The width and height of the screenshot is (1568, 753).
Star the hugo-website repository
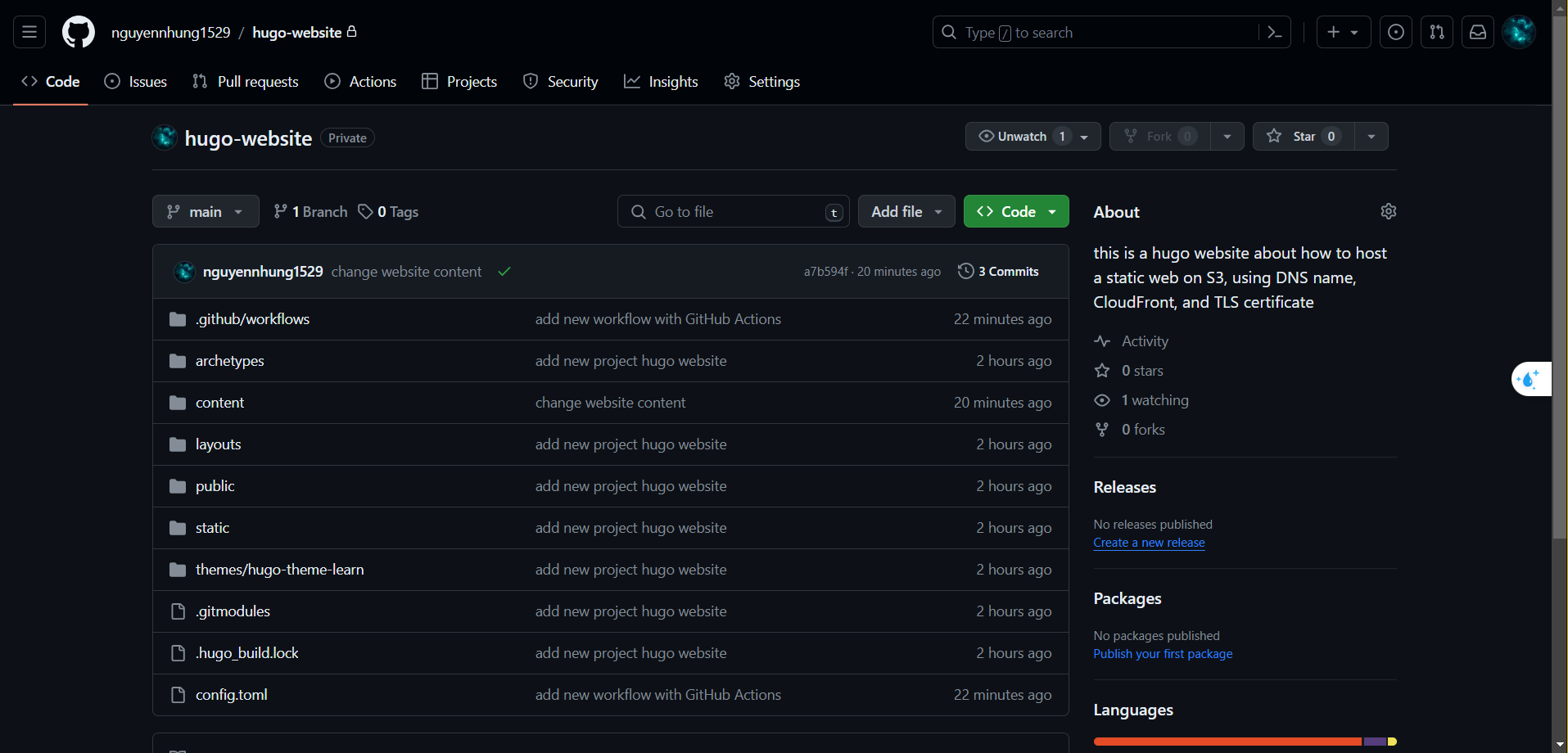[x=1304, y=137]
